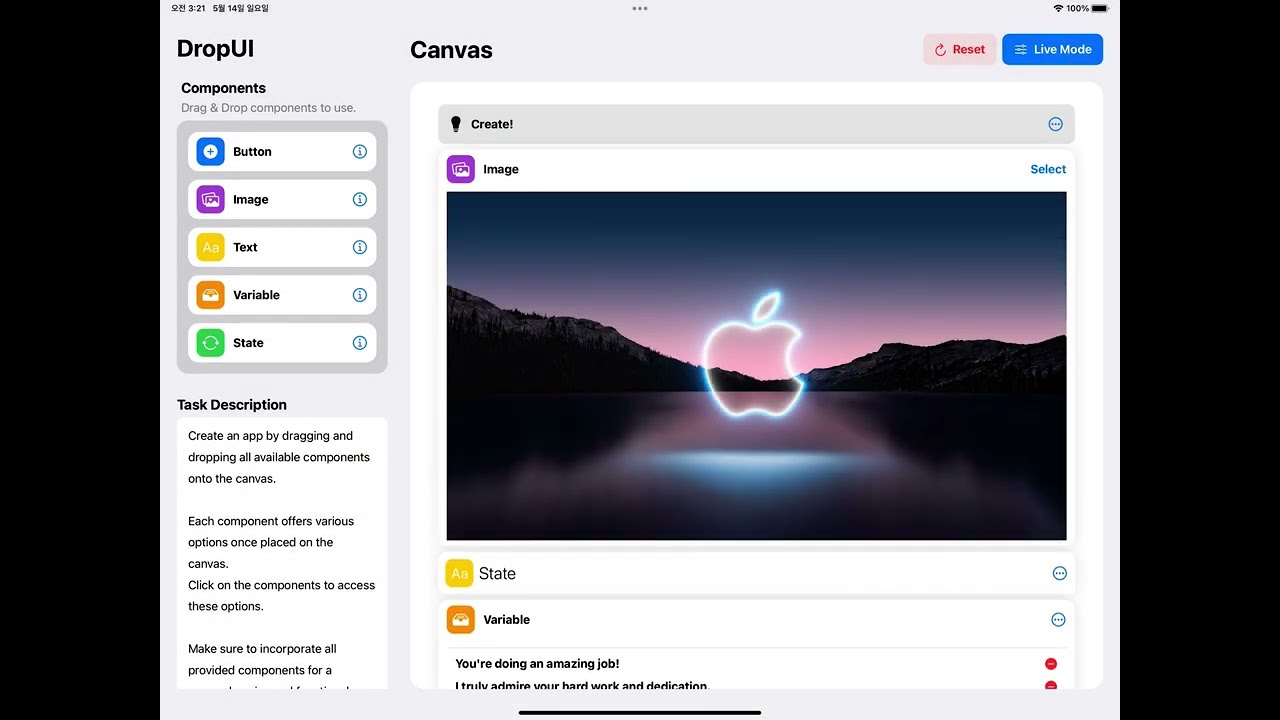Open info for the Button component
The height and width of the screenshot is (720, 1280).
click(360, 152)
